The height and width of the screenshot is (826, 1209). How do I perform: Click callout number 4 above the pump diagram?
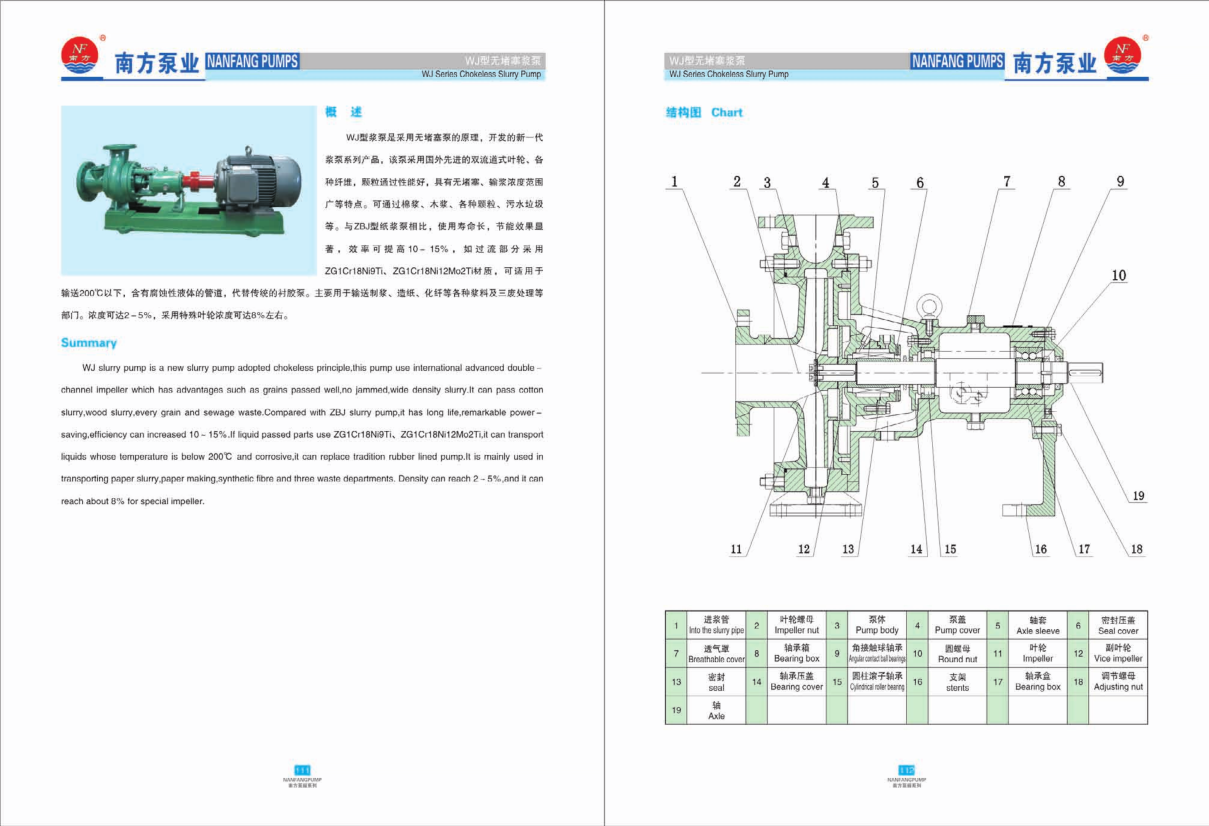click(826, 182)
